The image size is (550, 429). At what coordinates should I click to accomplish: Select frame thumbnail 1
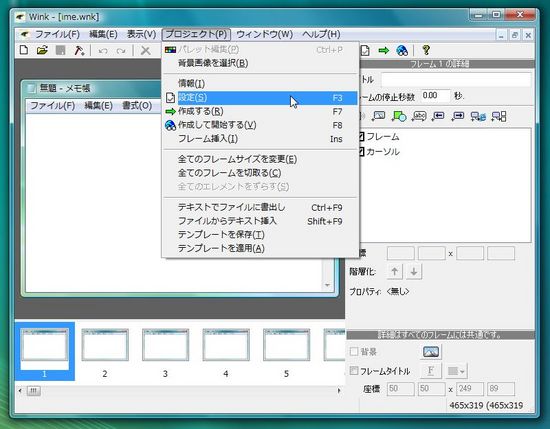[45, 351]
